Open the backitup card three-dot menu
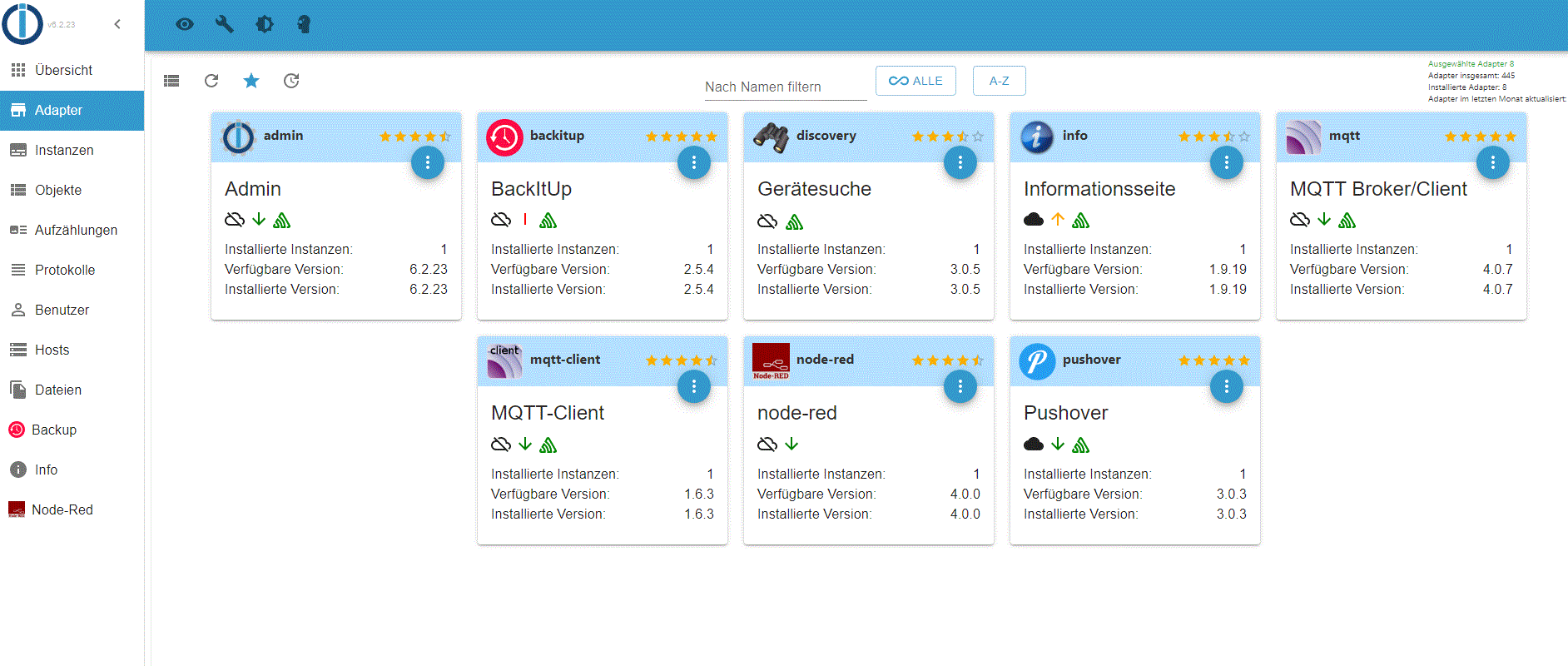 [x=694, y=162]
